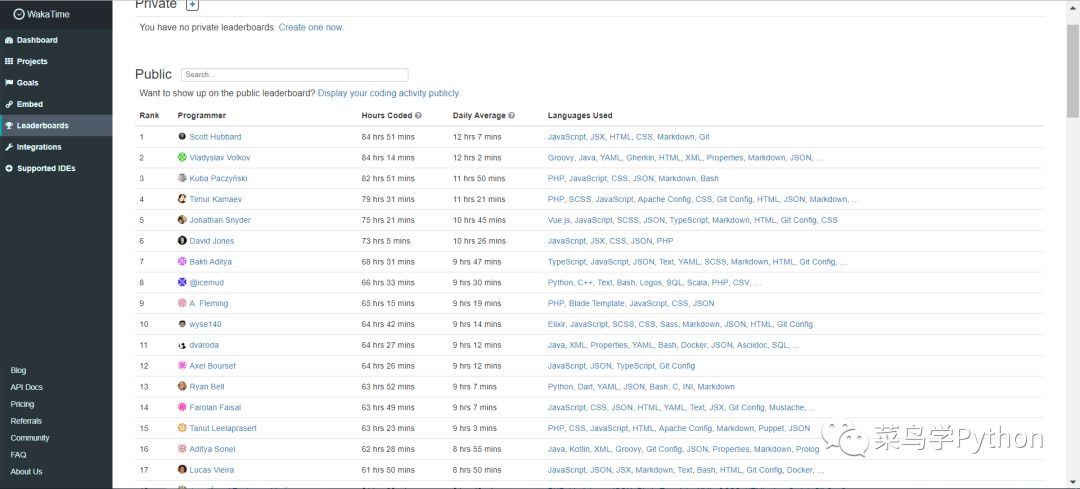Select Leaderboards in the sidebar
1080x489 pixels.
(x=56, y=125)
